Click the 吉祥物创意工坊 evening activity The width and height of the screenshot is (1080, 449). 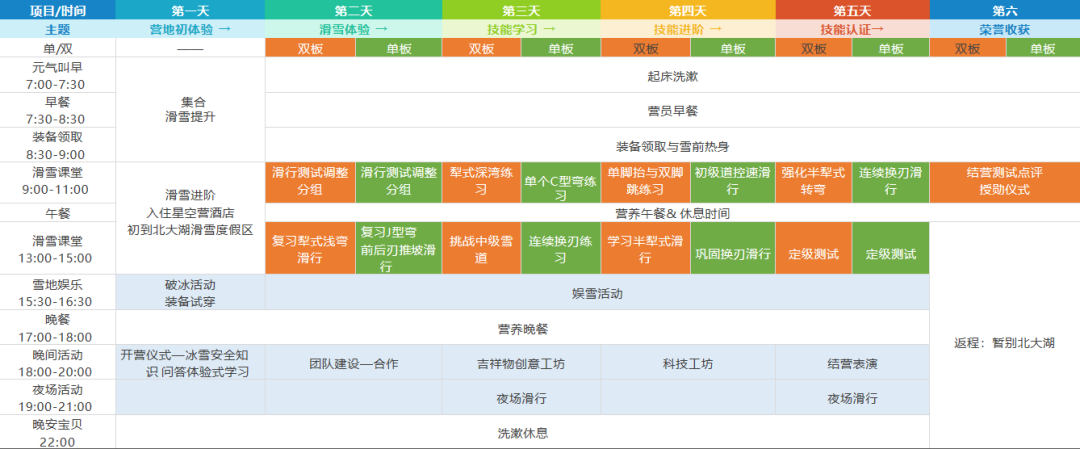pos(520,363)
